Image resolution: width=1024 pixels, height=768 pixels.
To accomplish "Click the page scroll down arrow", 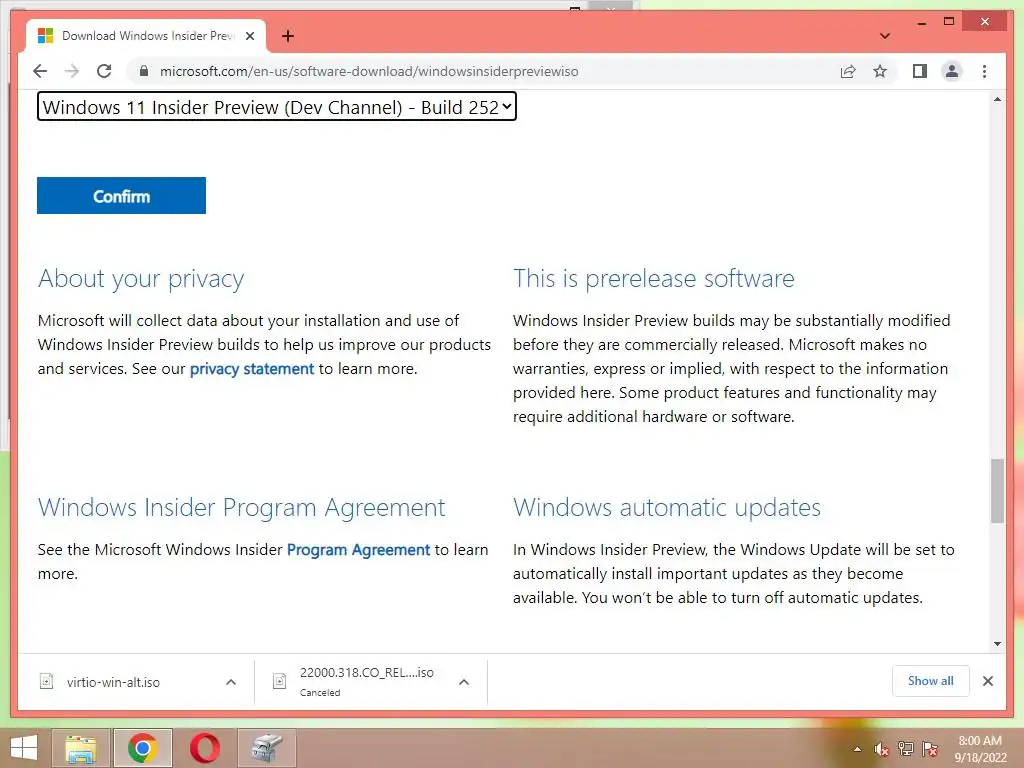I will pos(997,644).
